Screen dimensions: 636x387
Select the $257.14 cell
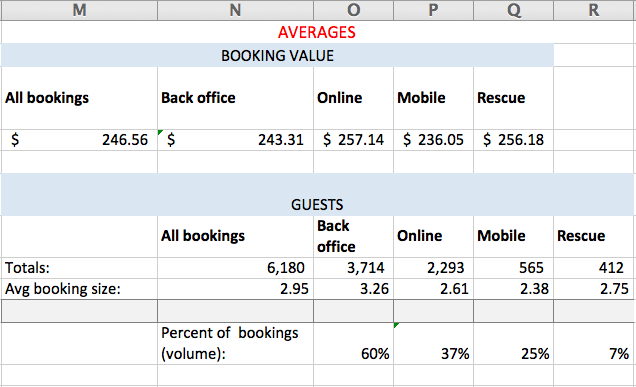click(x=353, y=140)
